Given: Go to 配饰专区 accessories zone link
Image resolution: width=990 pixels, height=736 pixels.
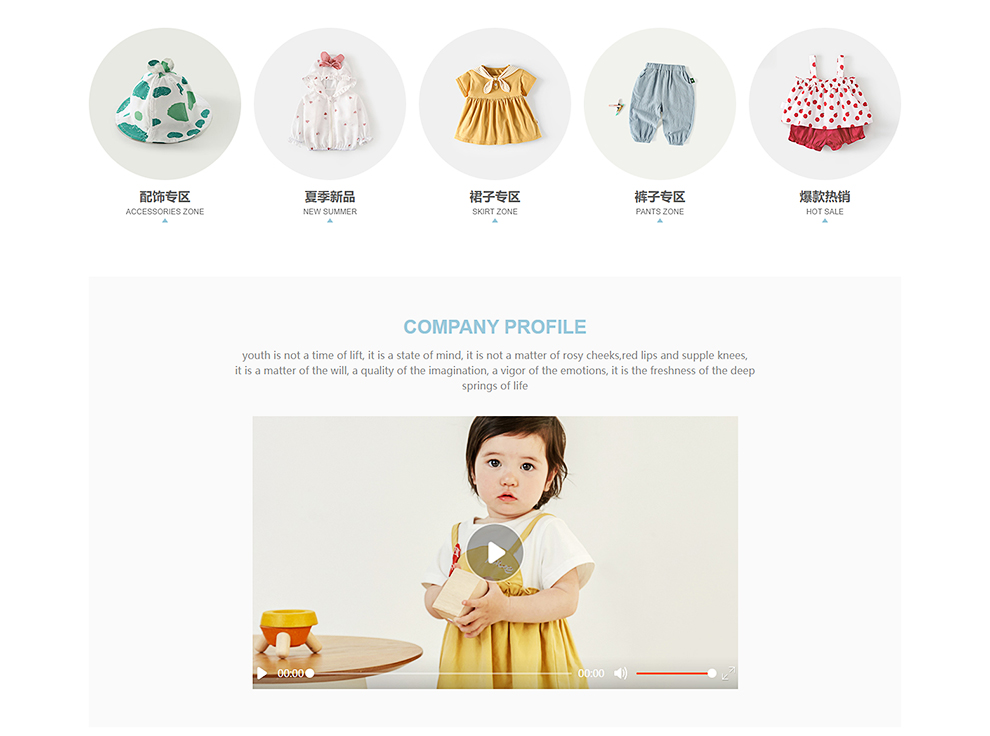Looking at the screenshot, I should (x=165, y=197).
